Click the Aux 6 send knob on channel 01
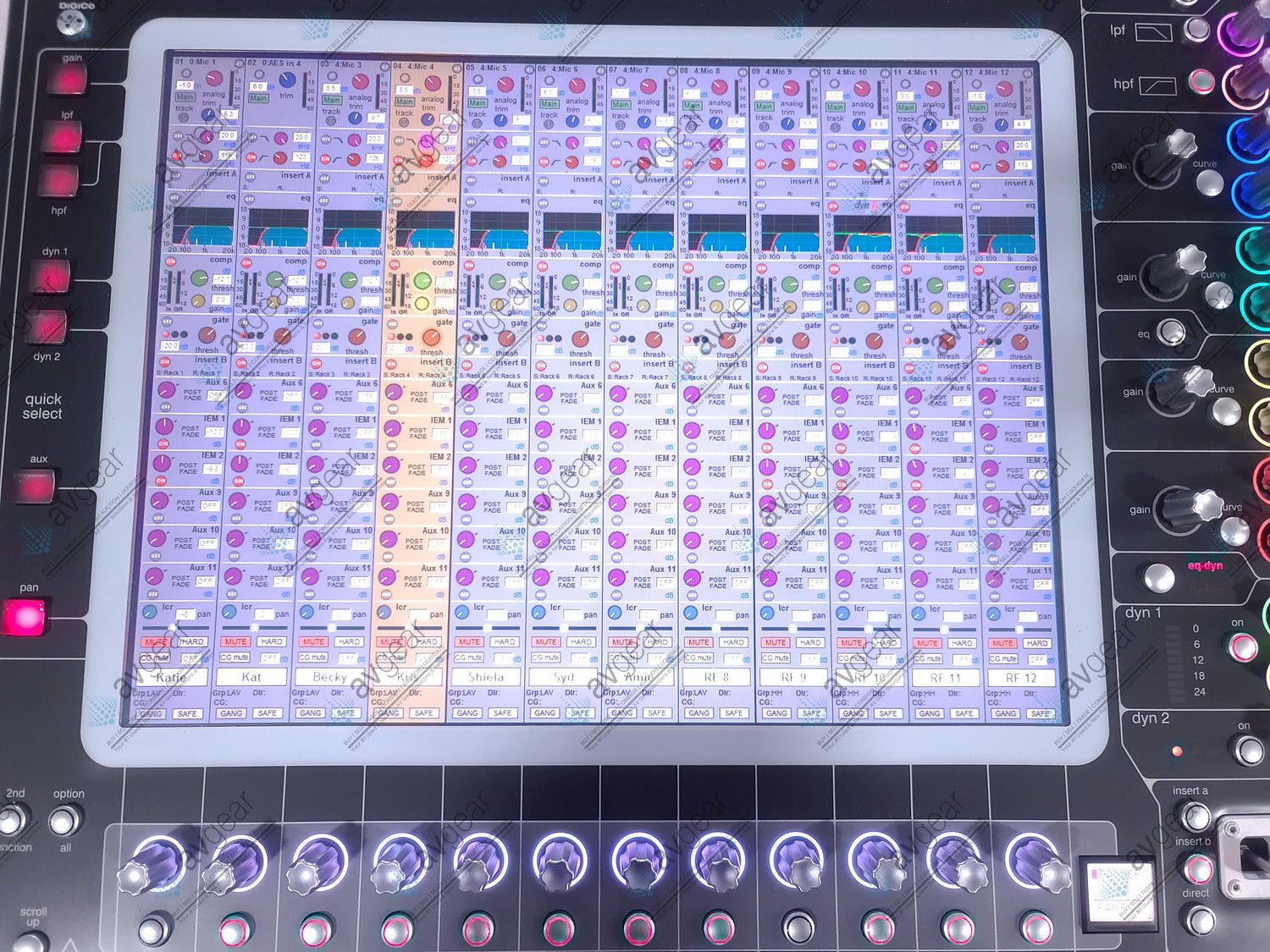Screen dimensions: 1270x952 (166, 390)
